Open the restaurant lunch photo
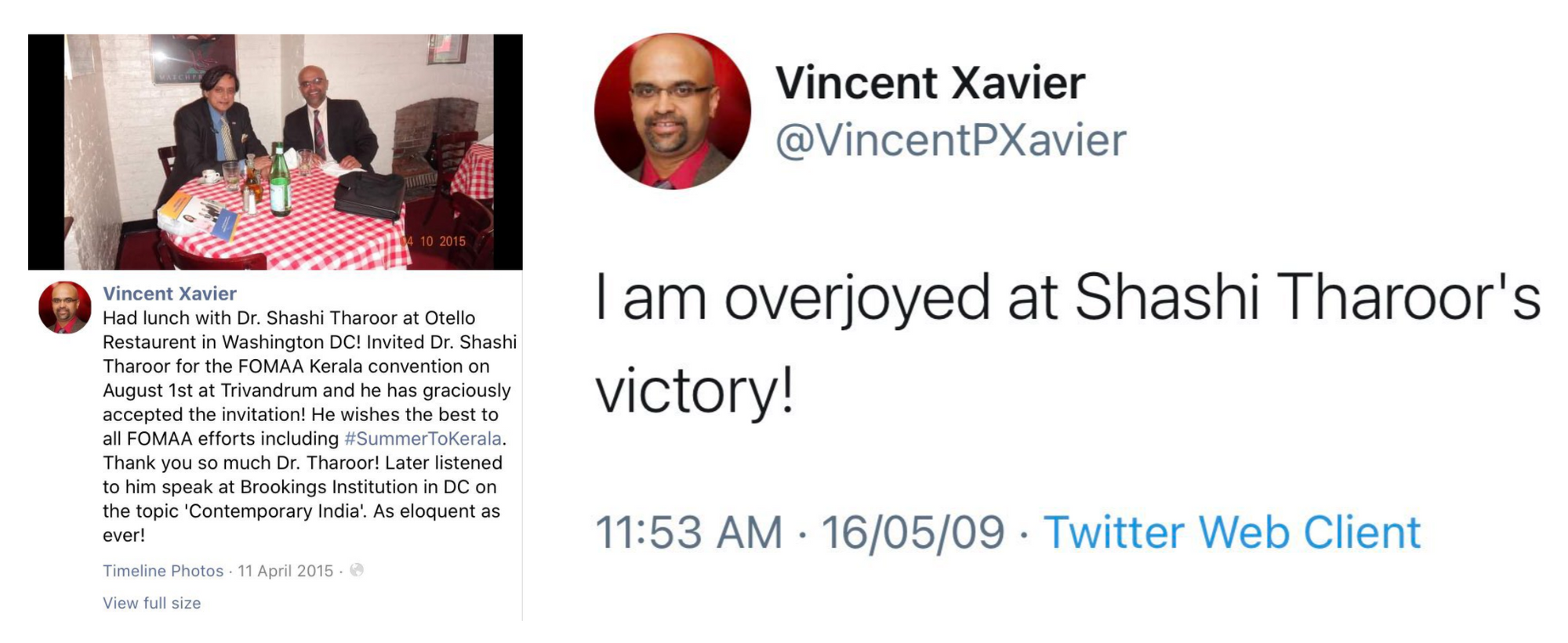 pos(275,151)
